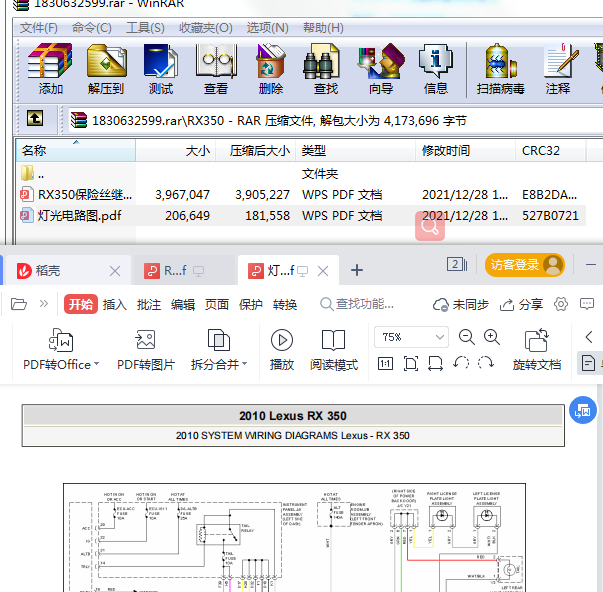Click the open folder icon in WPS
Screen dimensions: 603x592
pyautogui.click(x=18, y=304)
